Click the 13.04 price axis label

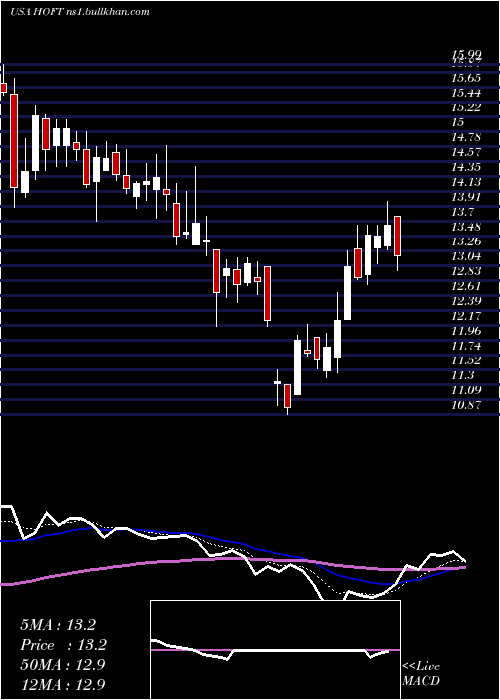pyautogui.click(x=466, y=256)
